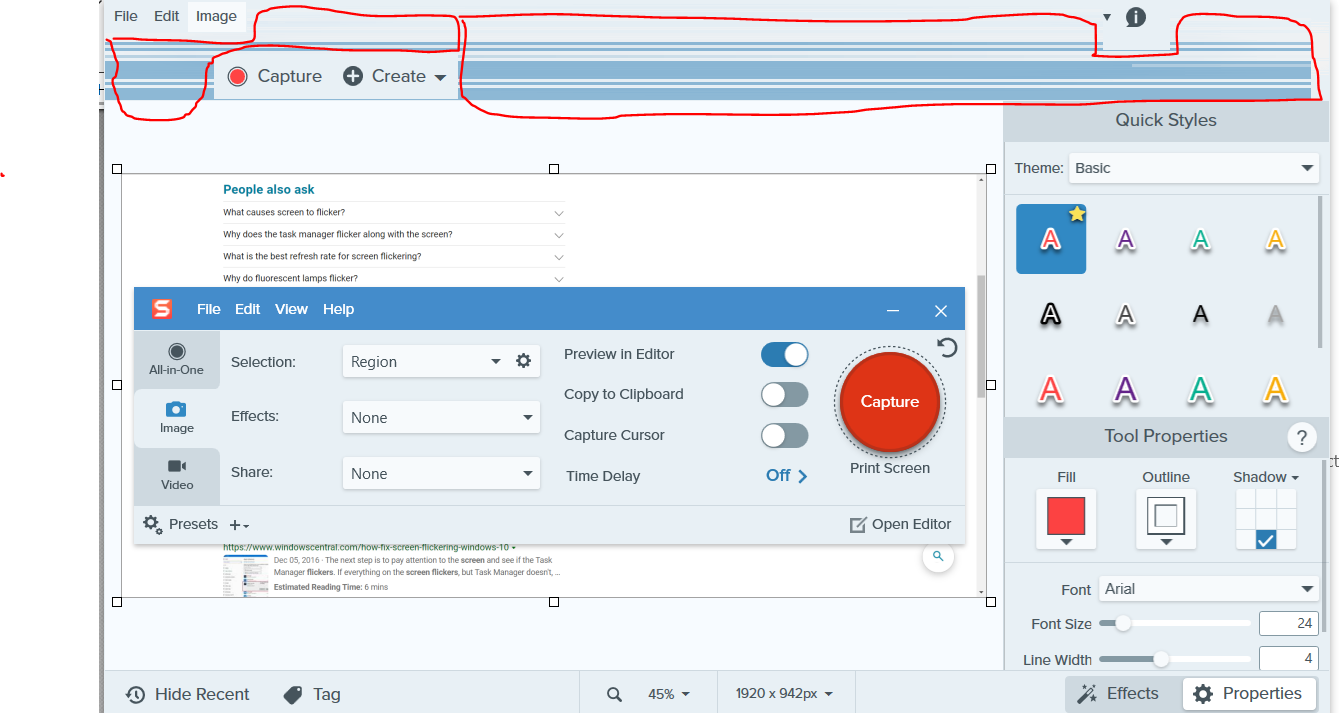Select the black outlined A quick style
1339x713 pixels.
(x=1050, y=315)
